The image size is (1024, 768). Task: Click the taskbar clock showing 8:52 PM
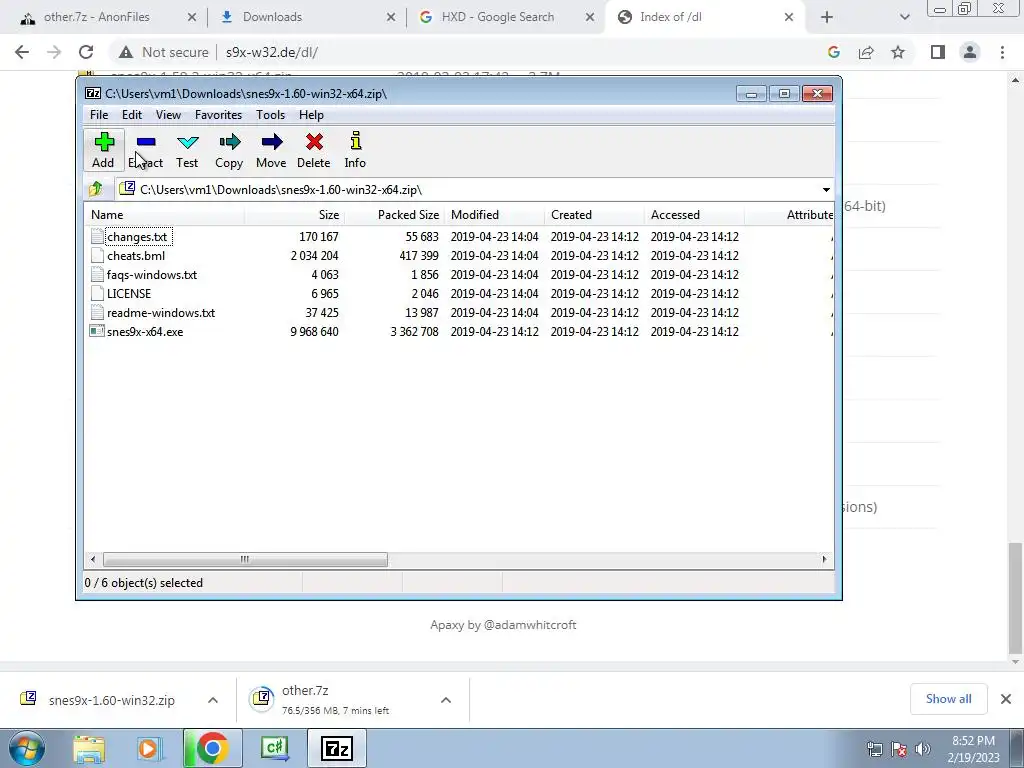(x=973, y=749)
